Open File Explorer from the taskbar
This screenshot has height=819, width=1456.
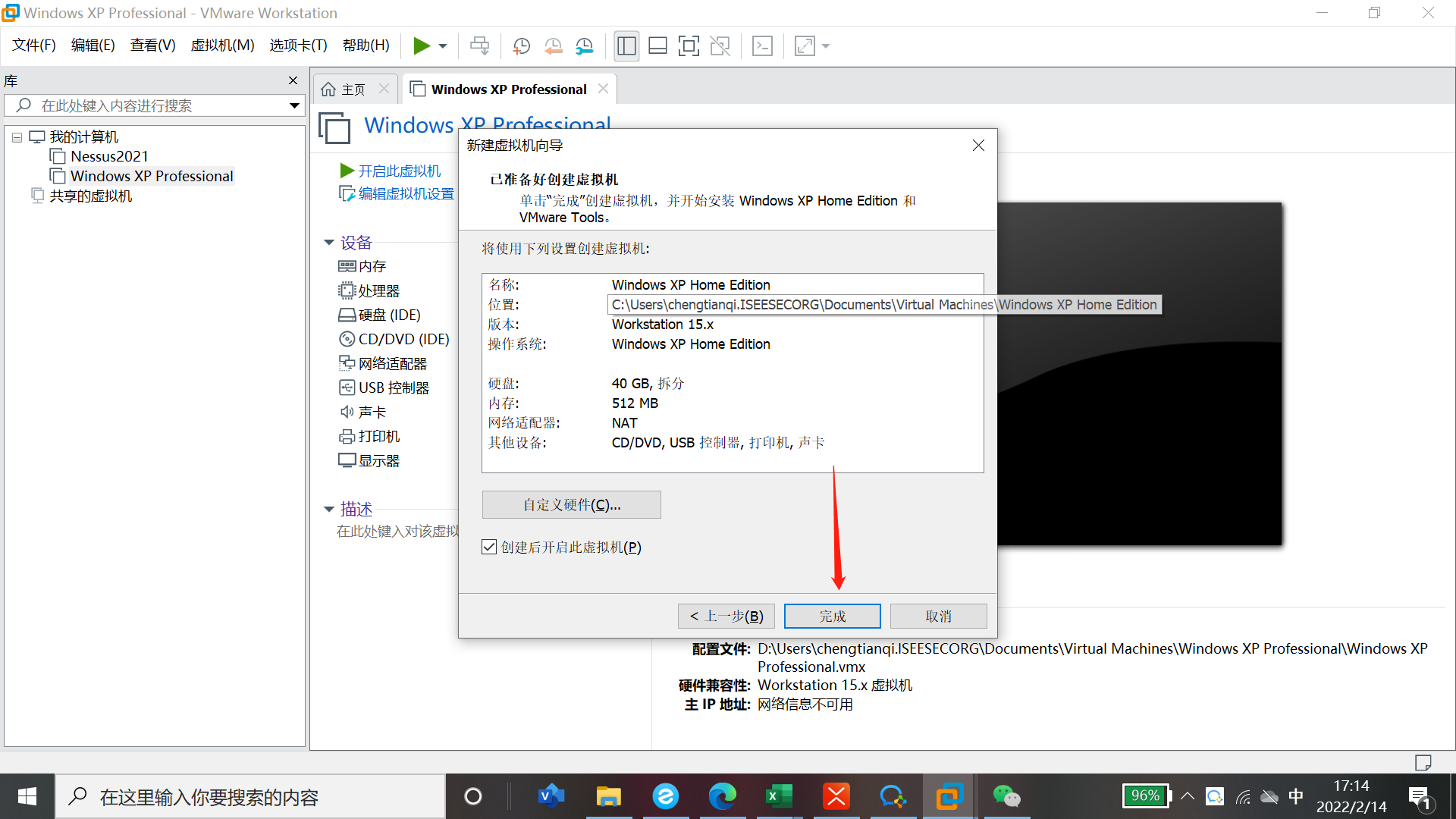(x=608, y=796)
